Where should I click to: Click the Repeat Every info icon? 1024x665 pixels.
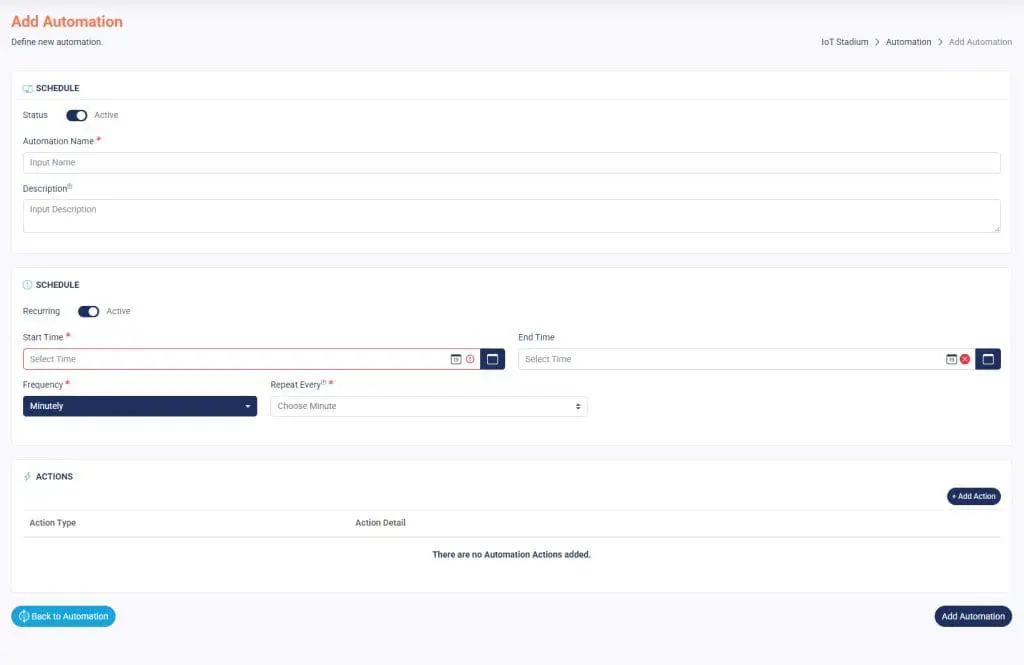[324, 382]
